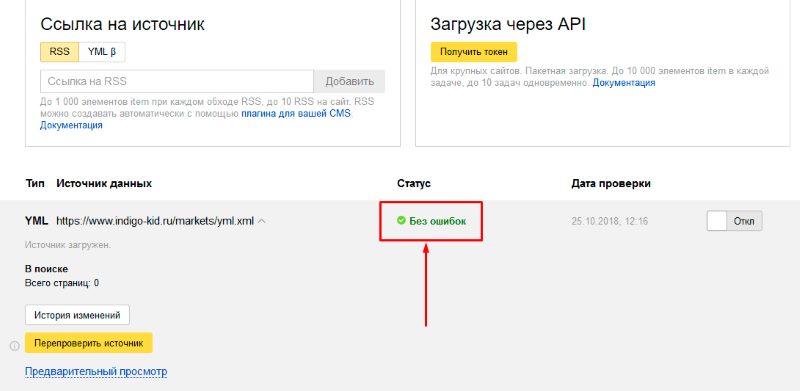800x391 pixels.
Task: Select the source URL indigo-kid.ru/markets/yml.xml
Action: pos(155,222)
